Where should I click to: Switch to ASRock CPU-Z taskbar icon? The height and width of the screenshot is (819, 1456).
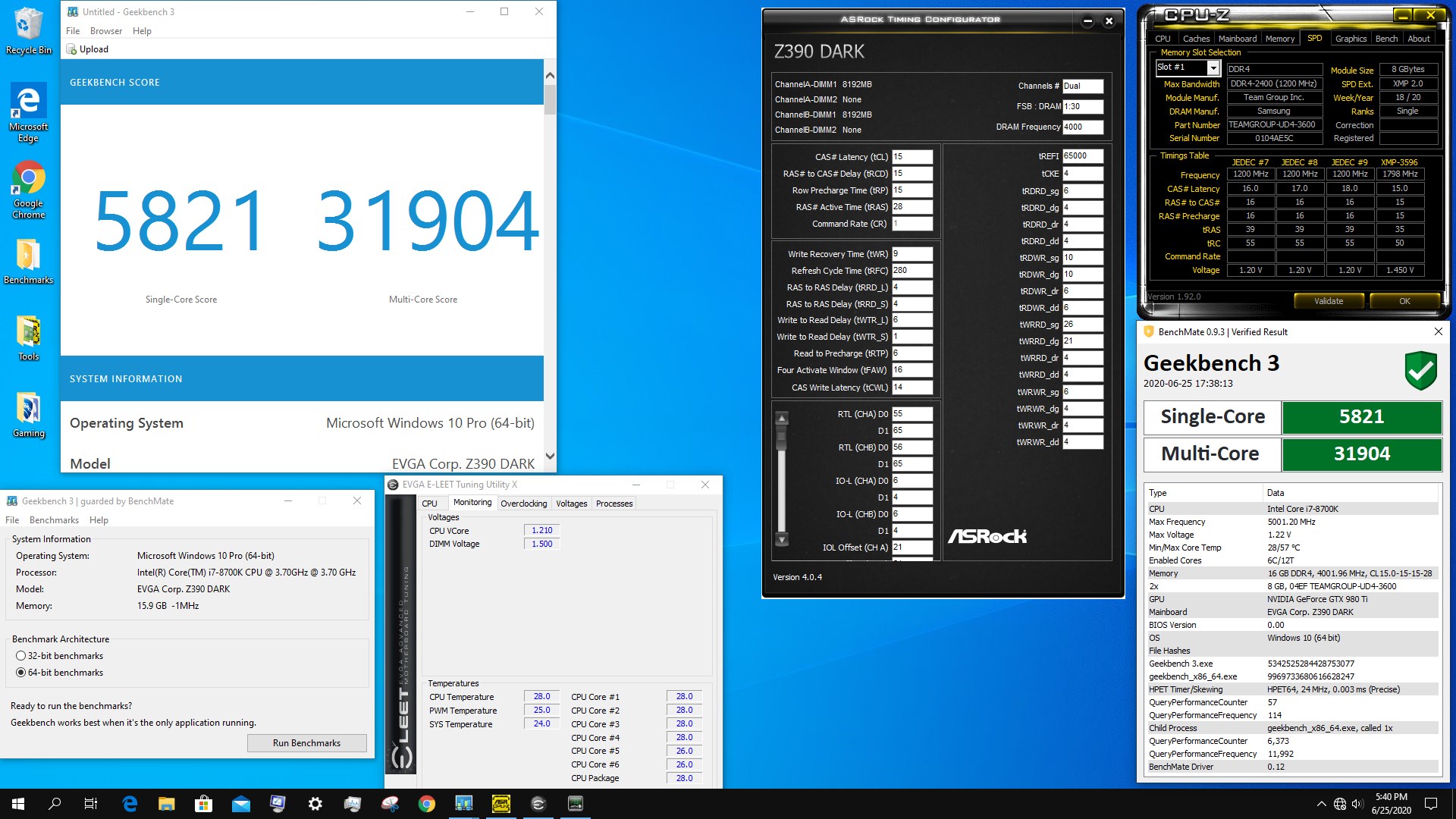[500, 804]
